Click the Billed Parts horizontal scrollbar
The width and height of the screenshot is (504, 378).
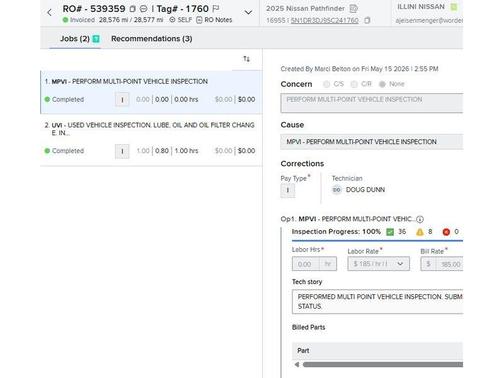point(383,365)
